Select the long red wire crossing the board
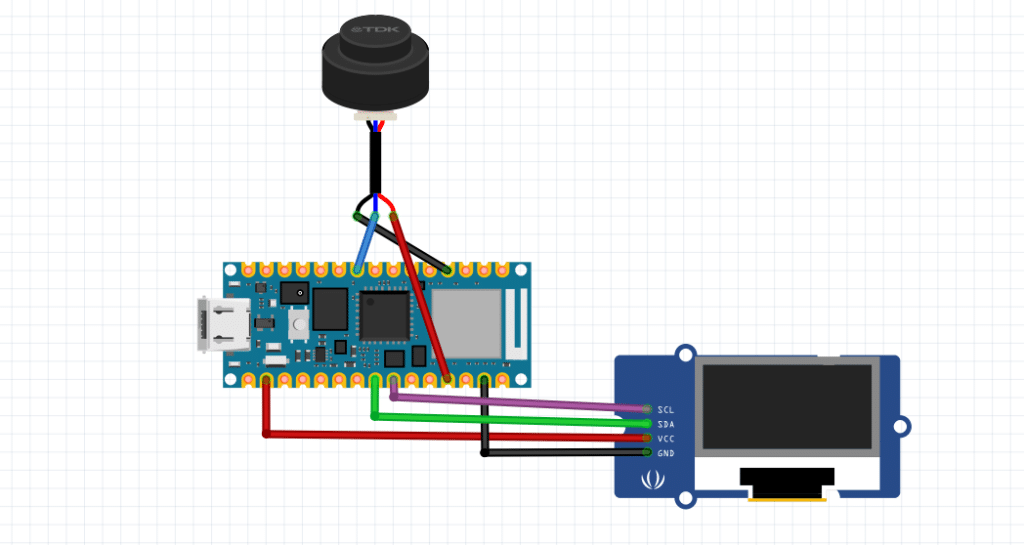1024x545 pixels. 420,296
